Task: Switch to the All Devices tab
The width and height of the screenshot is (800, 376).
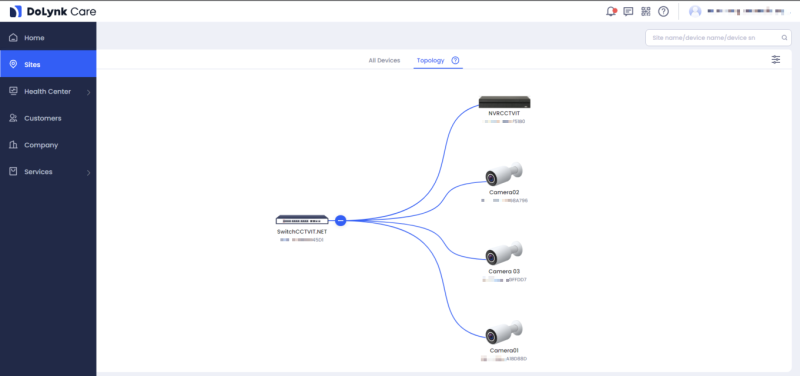Action: [x=384, y=60]
